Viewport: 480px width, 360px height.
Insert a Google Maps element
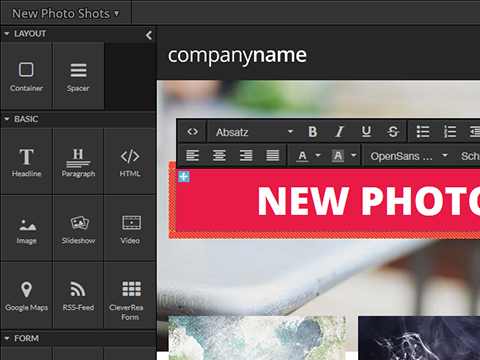point(26,295)
